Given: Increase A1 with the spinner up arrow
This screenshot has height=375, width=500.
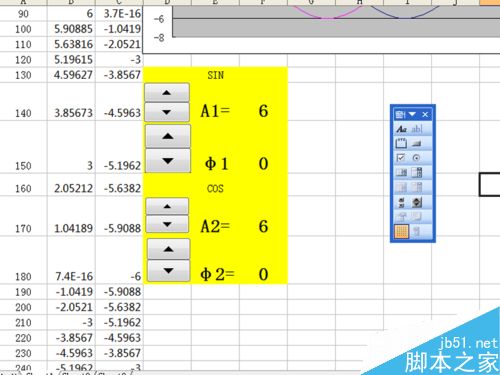Looking at the screenshot, I should pos(167,93).
